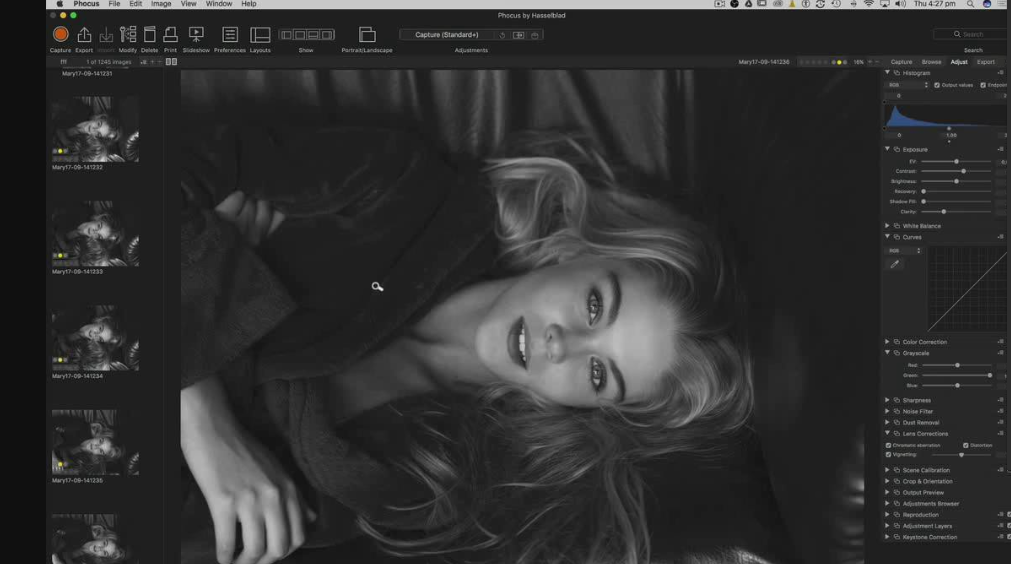Expand the Sharpness section
This screenshot has width=1011, height=564.
887,400
